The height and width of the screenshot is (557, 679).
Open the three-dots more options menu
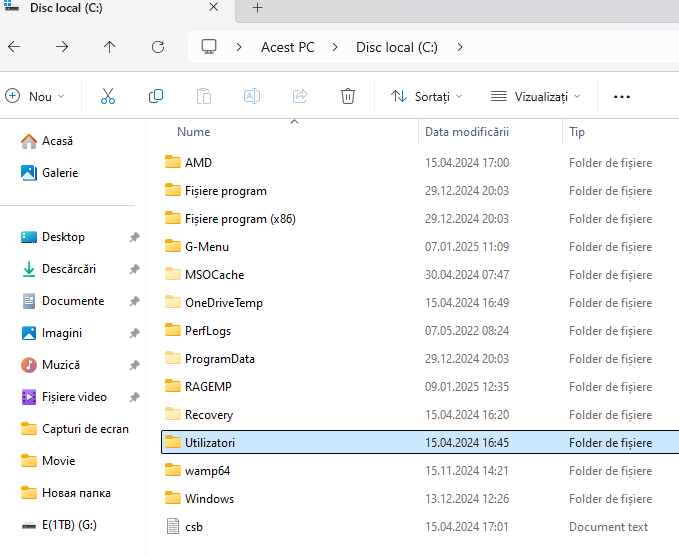click(622, 97)
